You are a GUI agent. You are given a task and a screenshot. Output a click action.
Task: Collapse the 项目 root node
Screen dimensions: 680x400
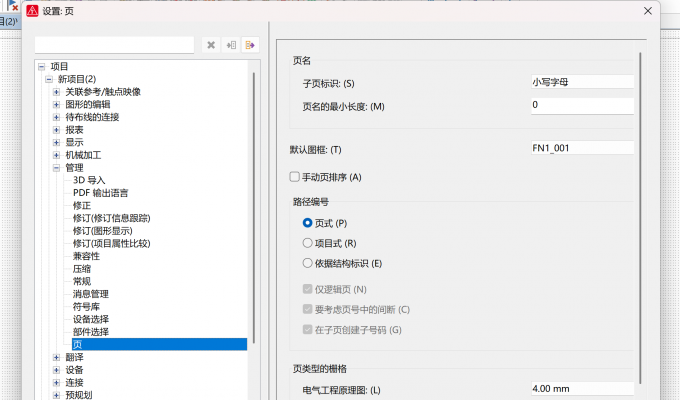[42, 67]
